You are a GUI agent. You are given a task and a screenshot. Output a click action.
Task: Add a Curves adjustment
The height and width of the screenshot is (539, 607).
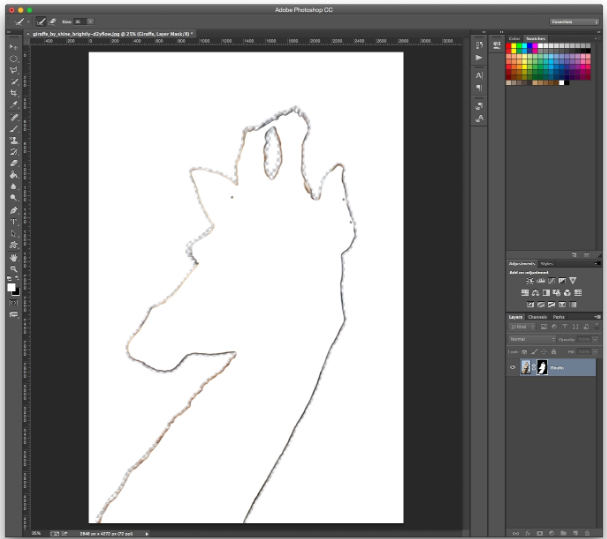[x=551, y=281]
